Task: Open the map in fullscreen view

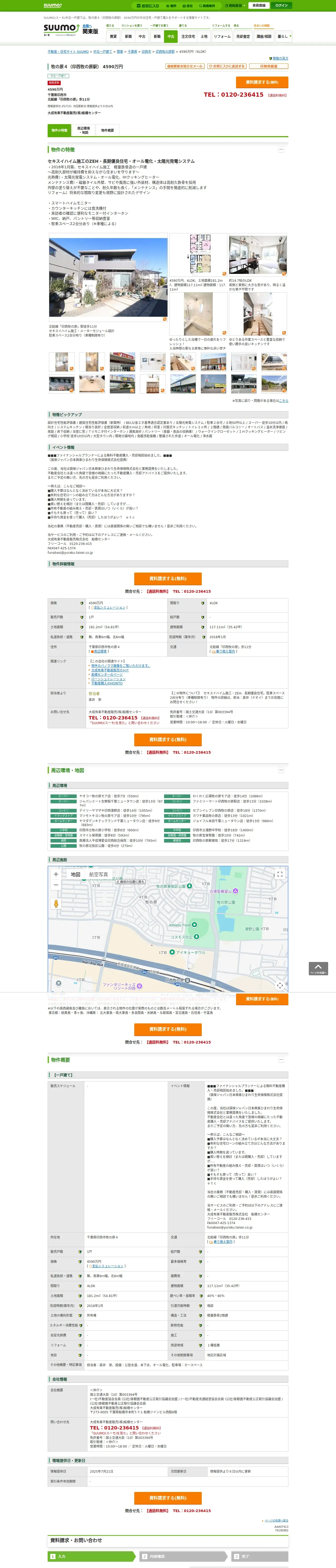Action: click(280, 874)
